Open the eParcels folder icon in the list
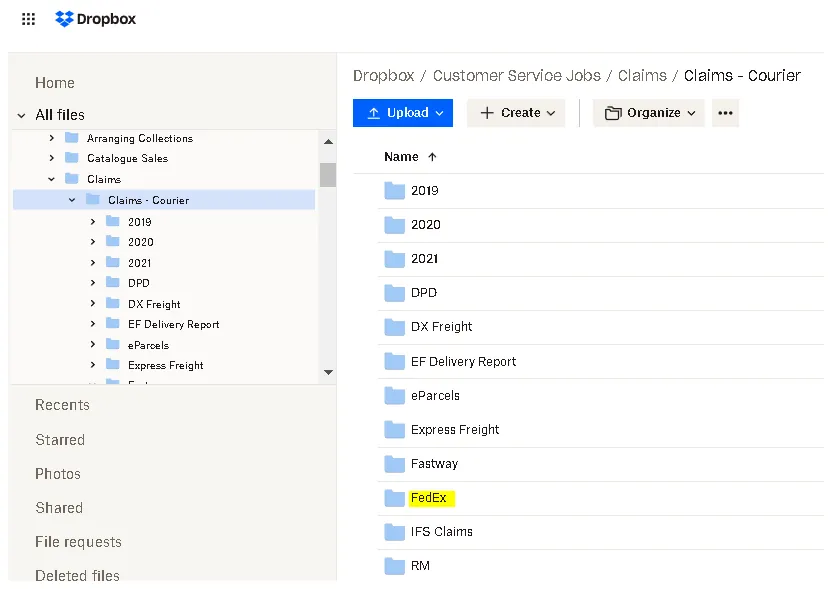 click(x=394, y=395)
